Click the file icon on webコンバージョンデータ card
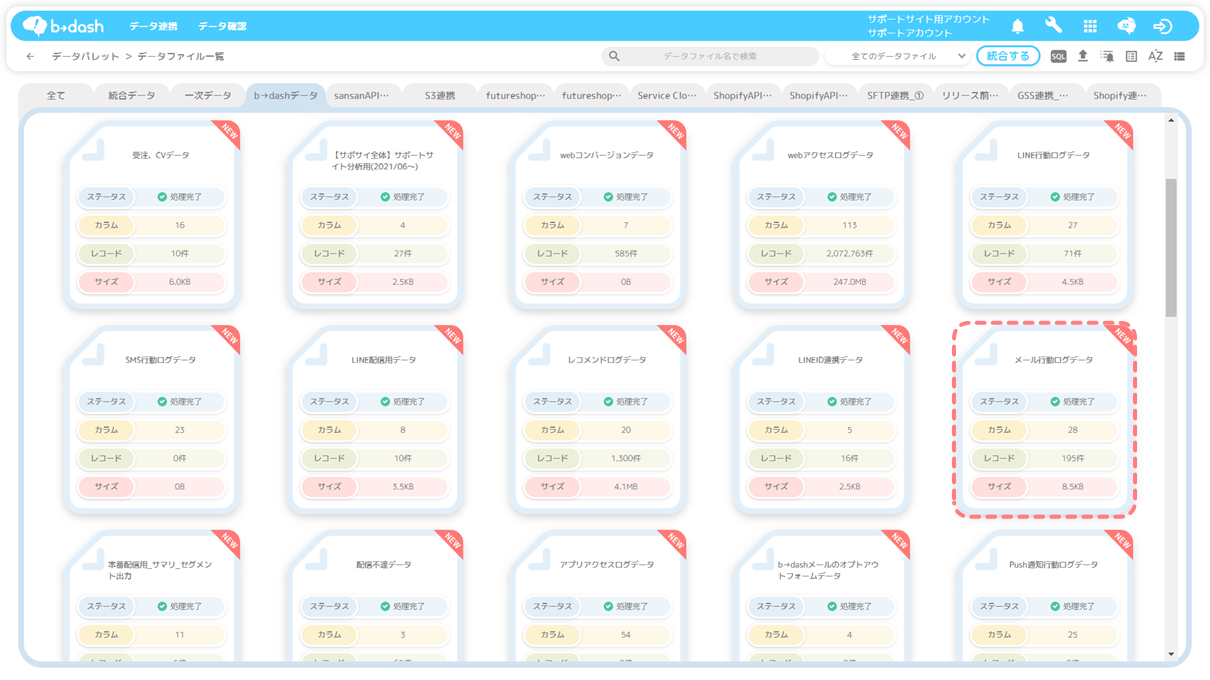Image resolution: width=1210 pixels, height=680 pixels. pyautogui.click(x=540, y=150)
